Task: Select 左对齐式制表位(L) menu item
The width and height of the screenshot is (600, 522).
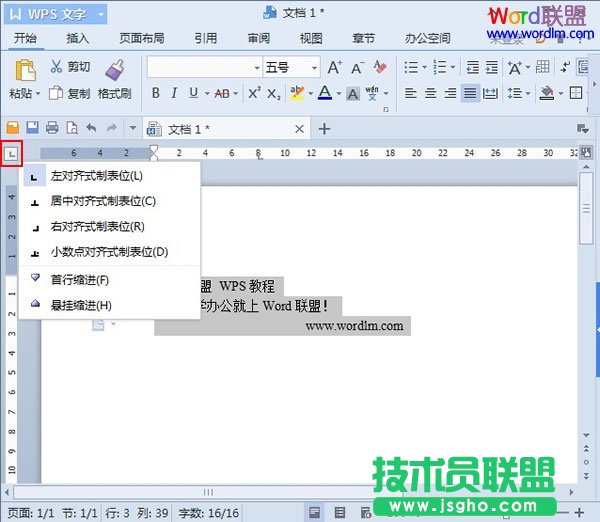Action: pyautogui.click(x=111, y=176)
